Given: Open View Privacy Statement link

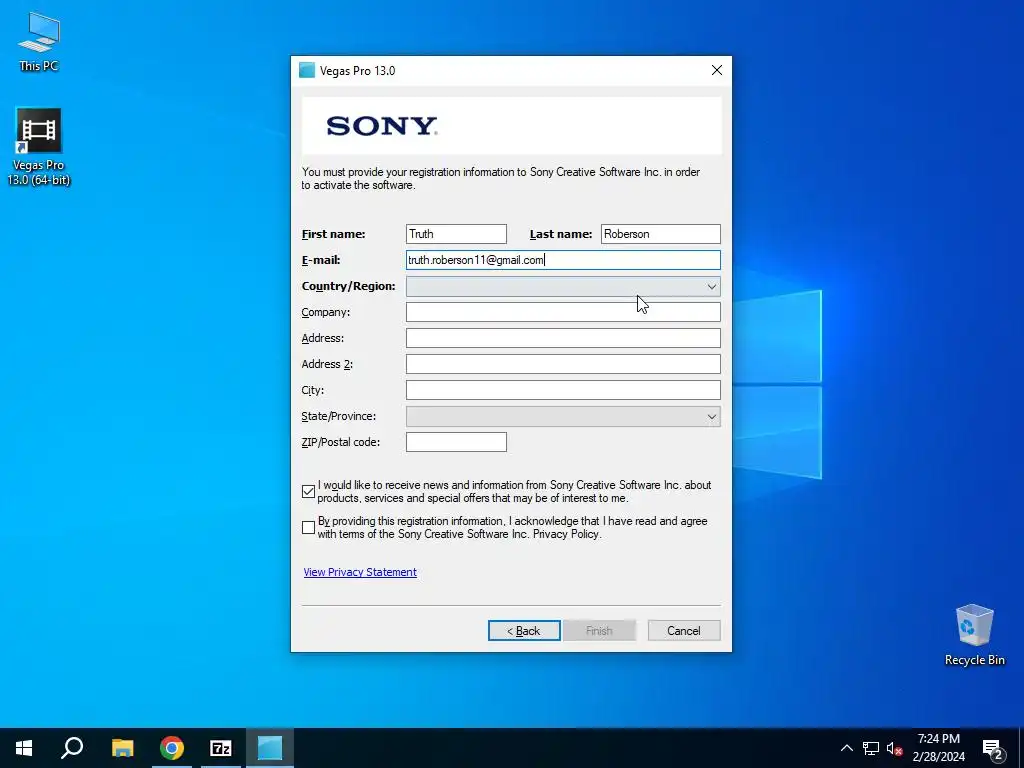Looking at the screenshot, I should click(360, 572).
